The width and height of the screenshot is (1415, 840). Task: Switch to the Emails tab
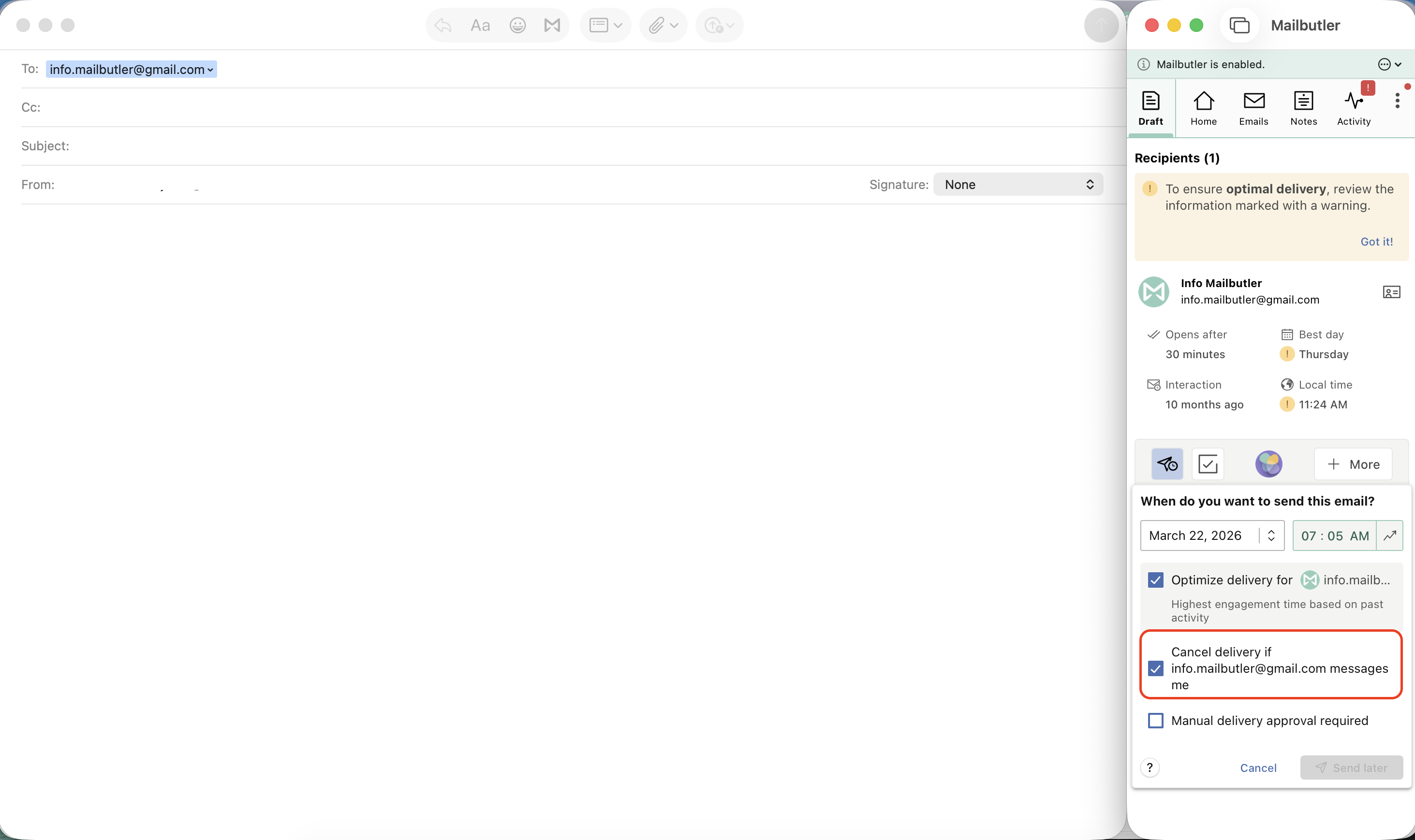(1253, 108)
